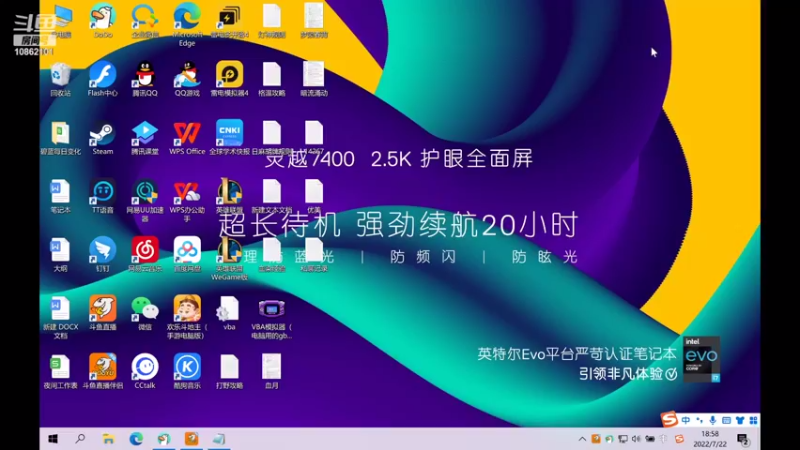This screenshot has height=450, width=800.
Task: Show hidden system tray icons chevron
Action: coord(582,439)
